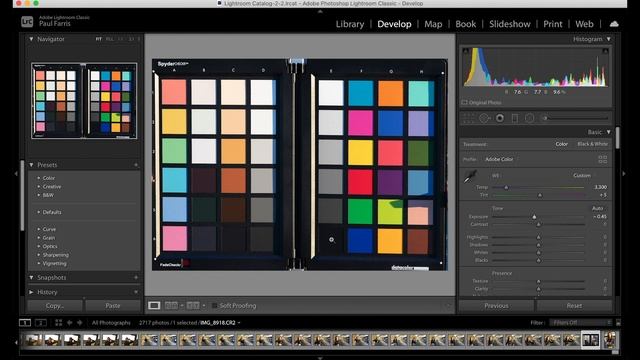Collapse the Navigator panel

[31, 39]
